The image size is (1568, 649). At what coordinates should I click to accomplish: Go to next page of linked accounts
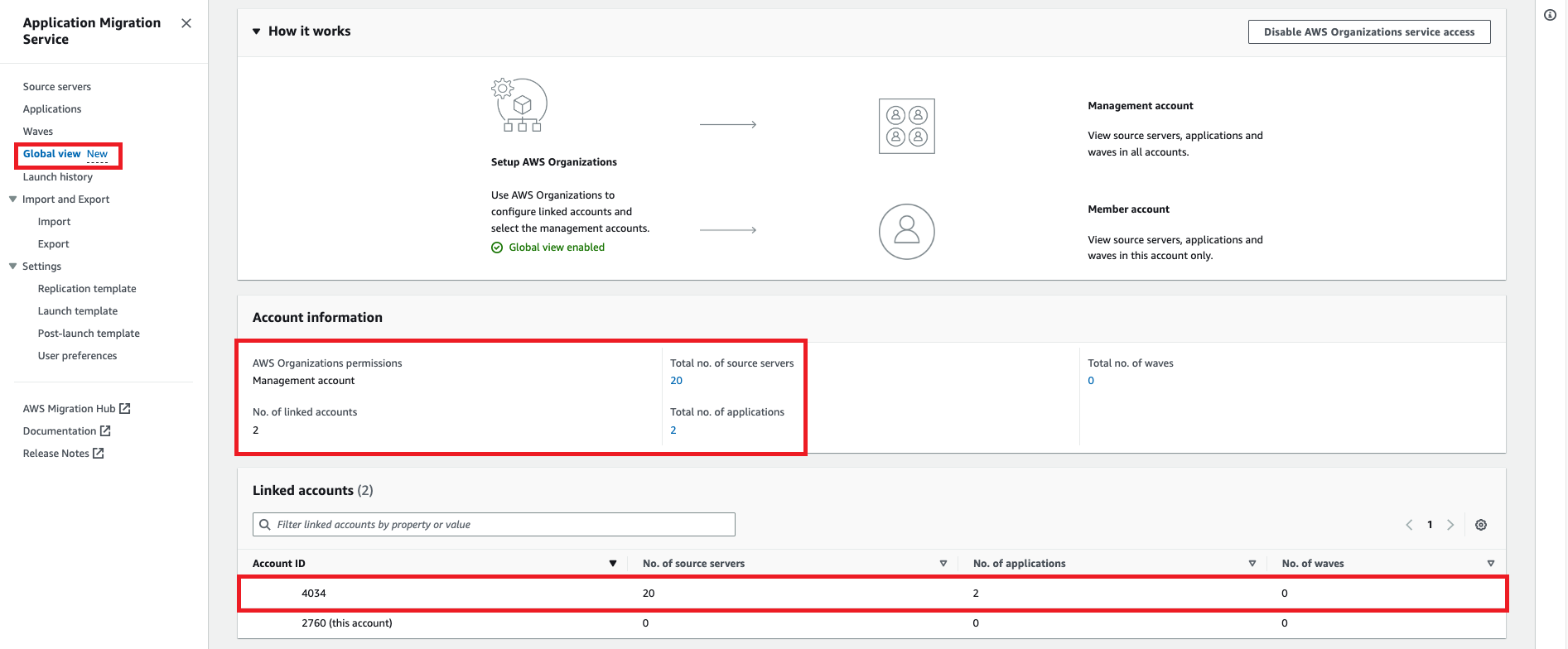(1450, 525)
